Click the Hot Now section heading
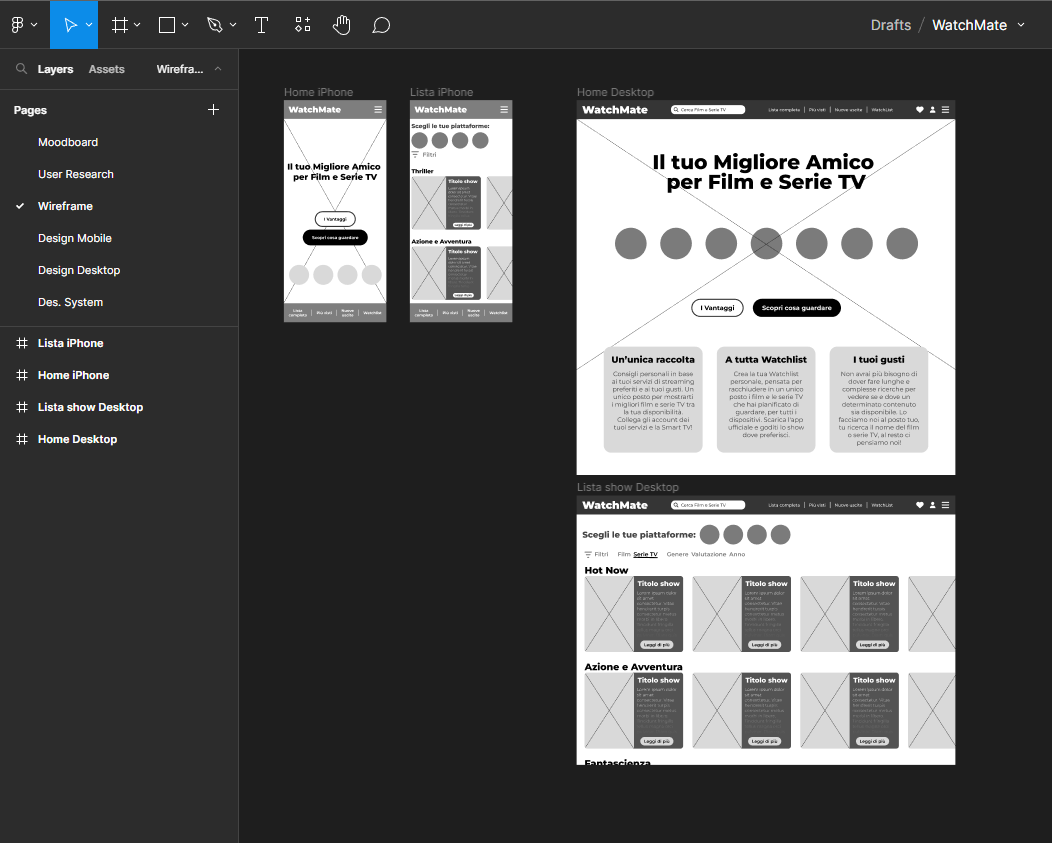This screenshot has width=1052, height=843. click(606, 570)
